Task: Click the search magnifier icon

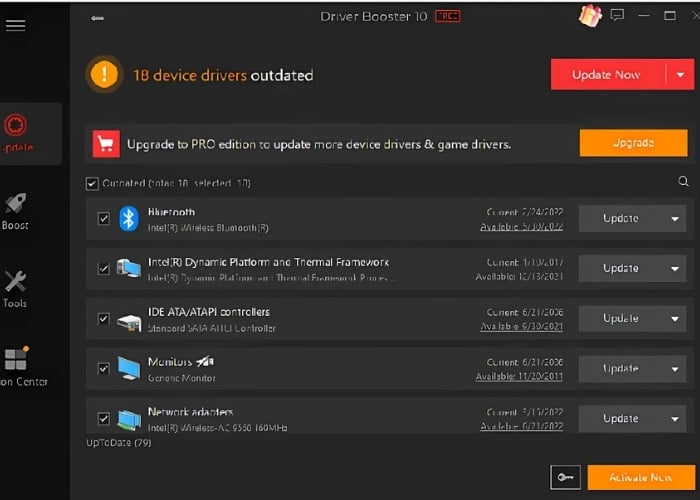Action: coord(684,182)
